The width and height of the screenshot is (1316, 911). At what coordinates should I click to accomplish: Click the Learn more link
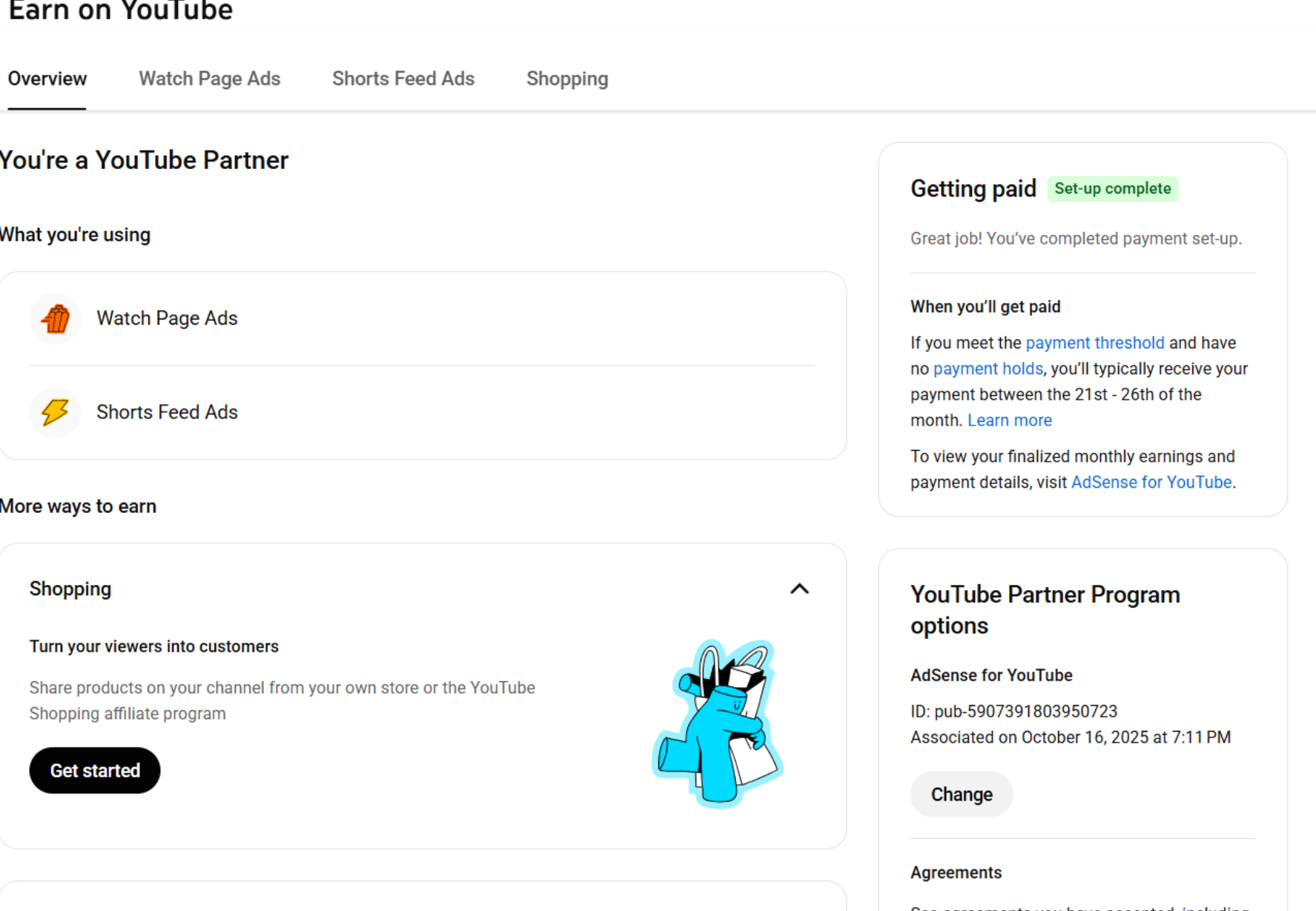(1009, 420)
